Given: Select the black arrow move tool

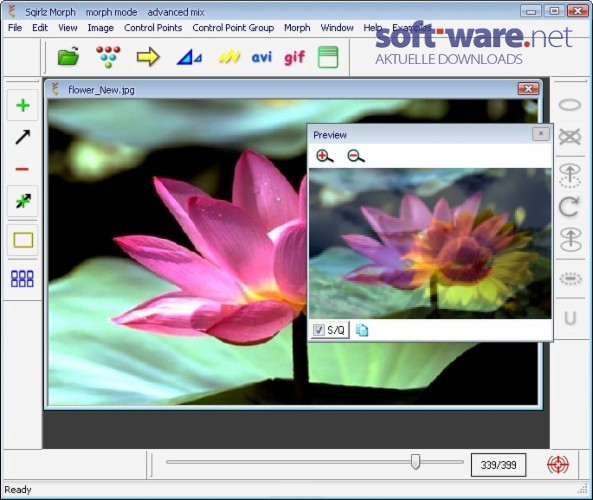Looking at the screenshot, I should (x=23, y=137).
